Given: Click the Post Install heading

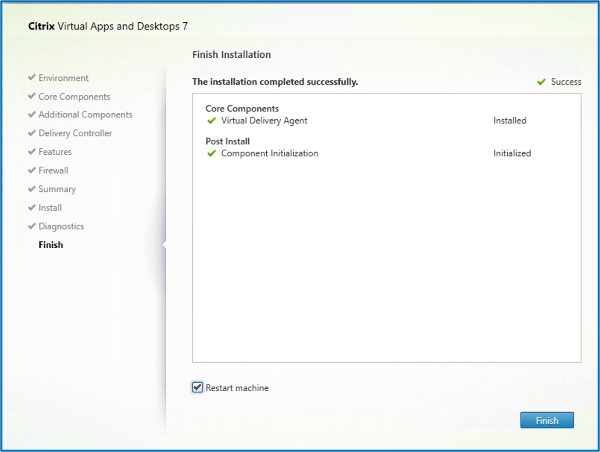Looking at the screenshot, I should [x=228, y=141].
